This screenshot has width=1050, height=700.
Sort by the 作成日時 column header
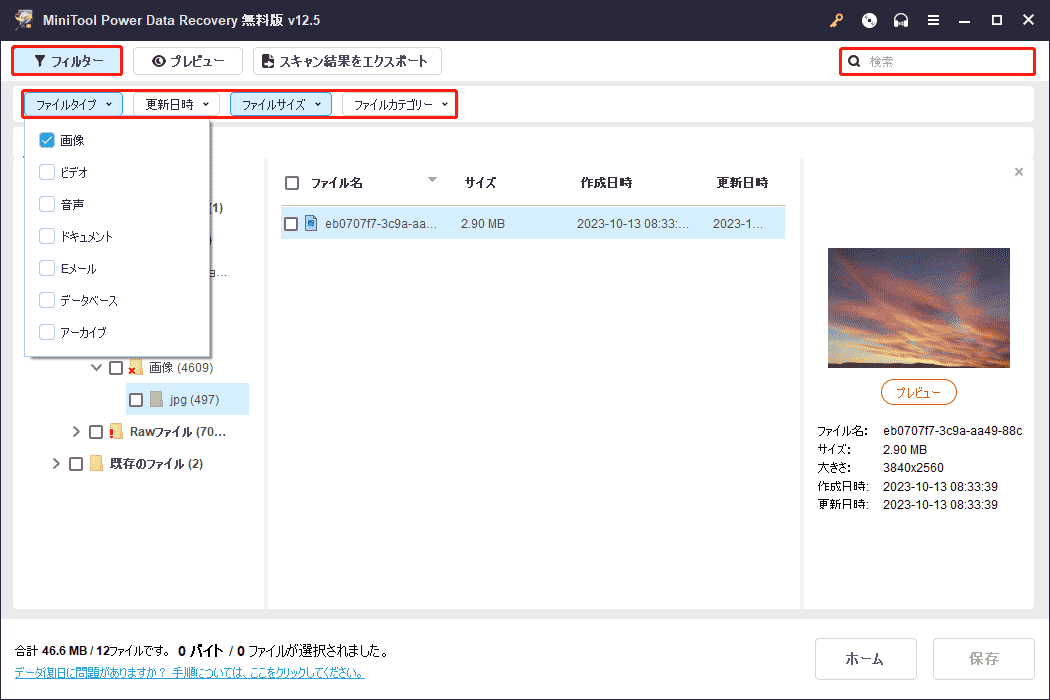(x=606, y=183)
